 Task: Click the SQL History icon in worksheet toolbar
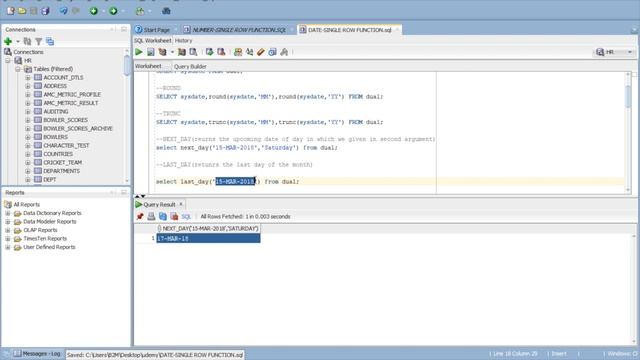(x=272, y=52)
